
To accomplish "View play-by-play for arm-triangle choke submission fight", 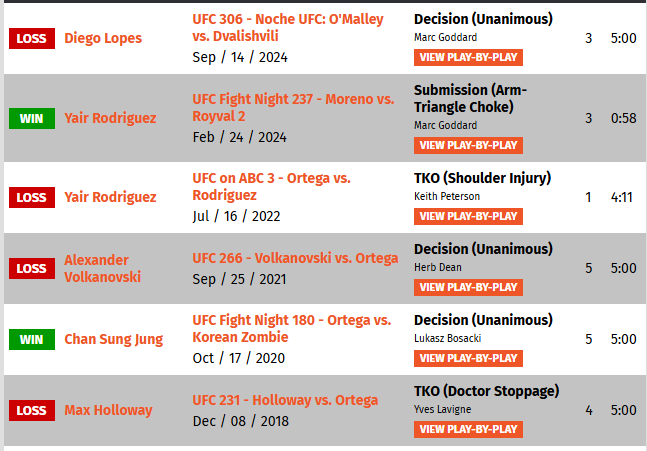I will [468, 145].
